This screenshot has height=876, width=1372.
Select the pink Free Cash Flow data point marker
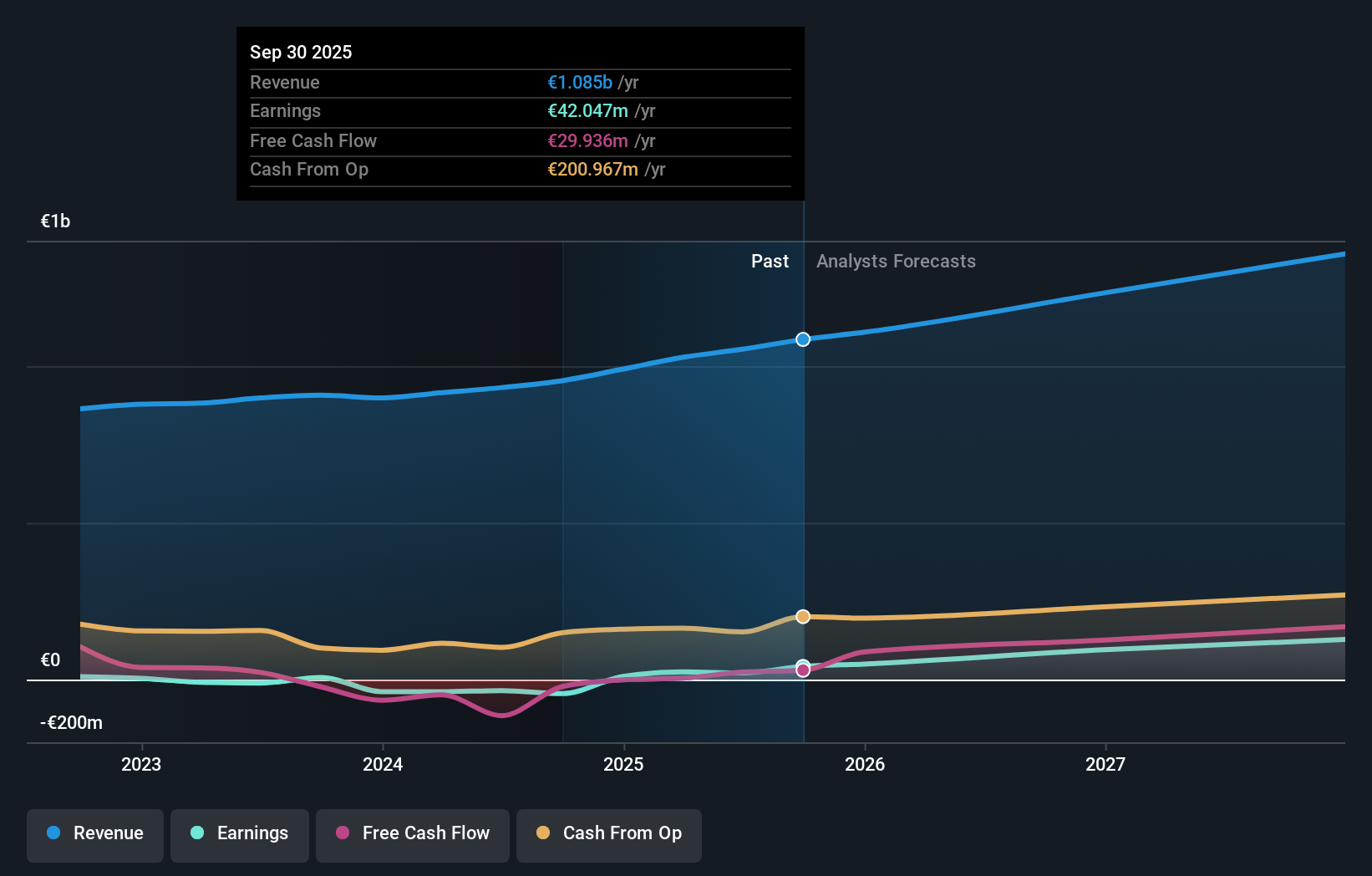803,669
